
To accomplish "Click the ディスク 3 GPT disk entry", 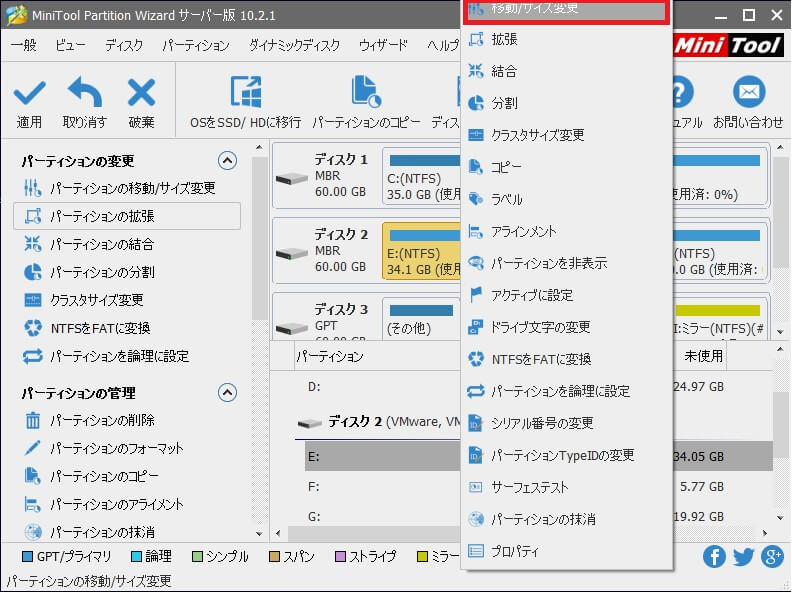I will coord(325,317).
